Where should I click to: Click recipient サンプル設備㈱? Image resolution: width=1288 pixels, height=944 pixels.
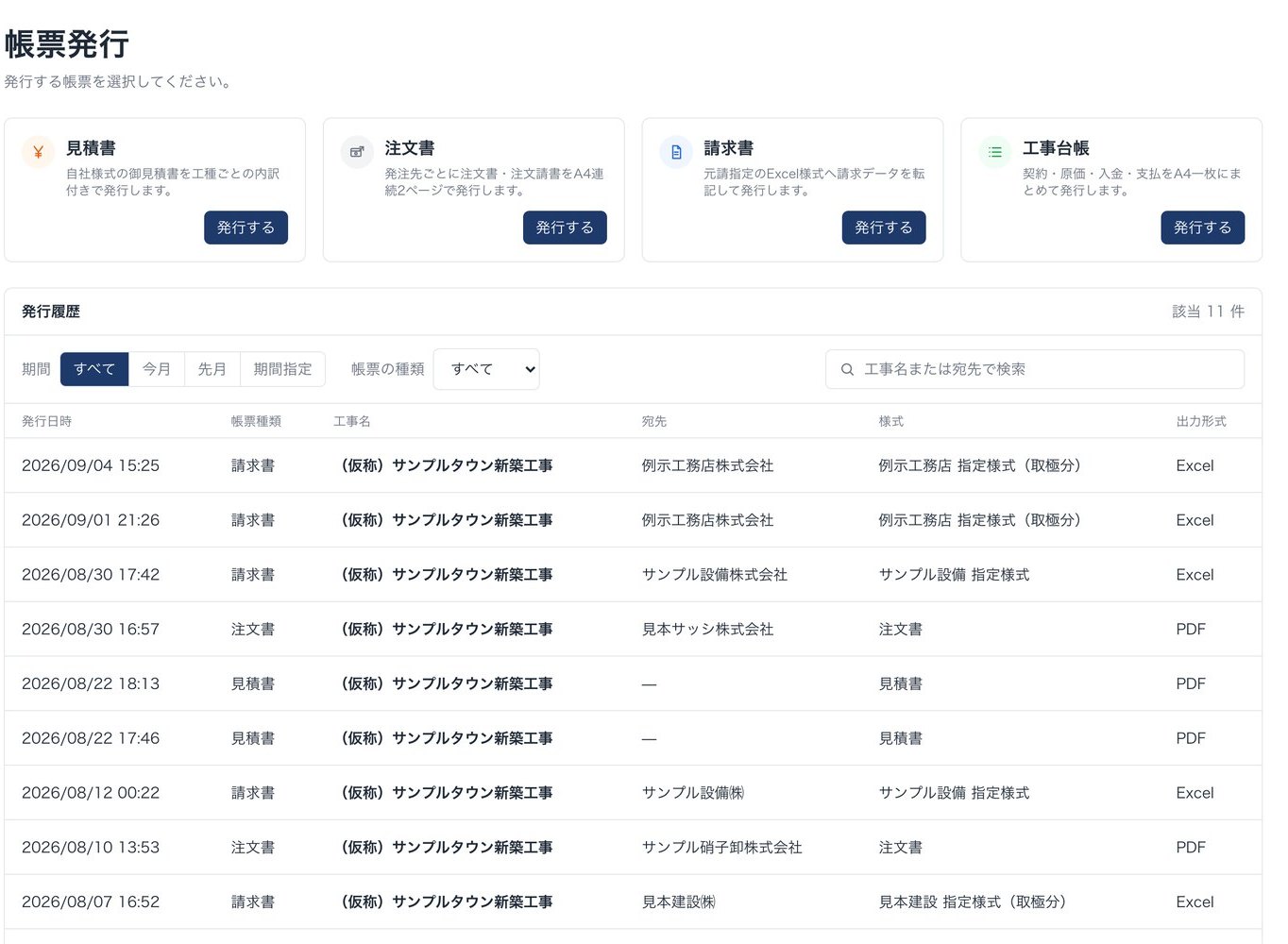pos(693,793)
